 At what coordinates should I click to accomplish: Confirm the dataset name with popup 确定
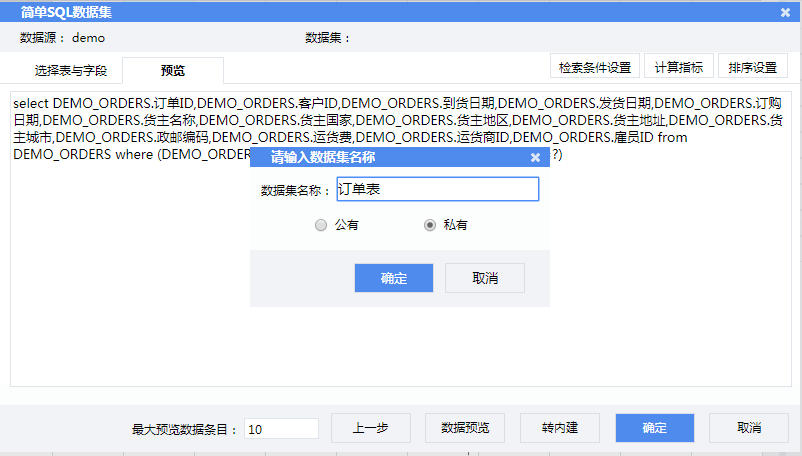click(394, 278)
